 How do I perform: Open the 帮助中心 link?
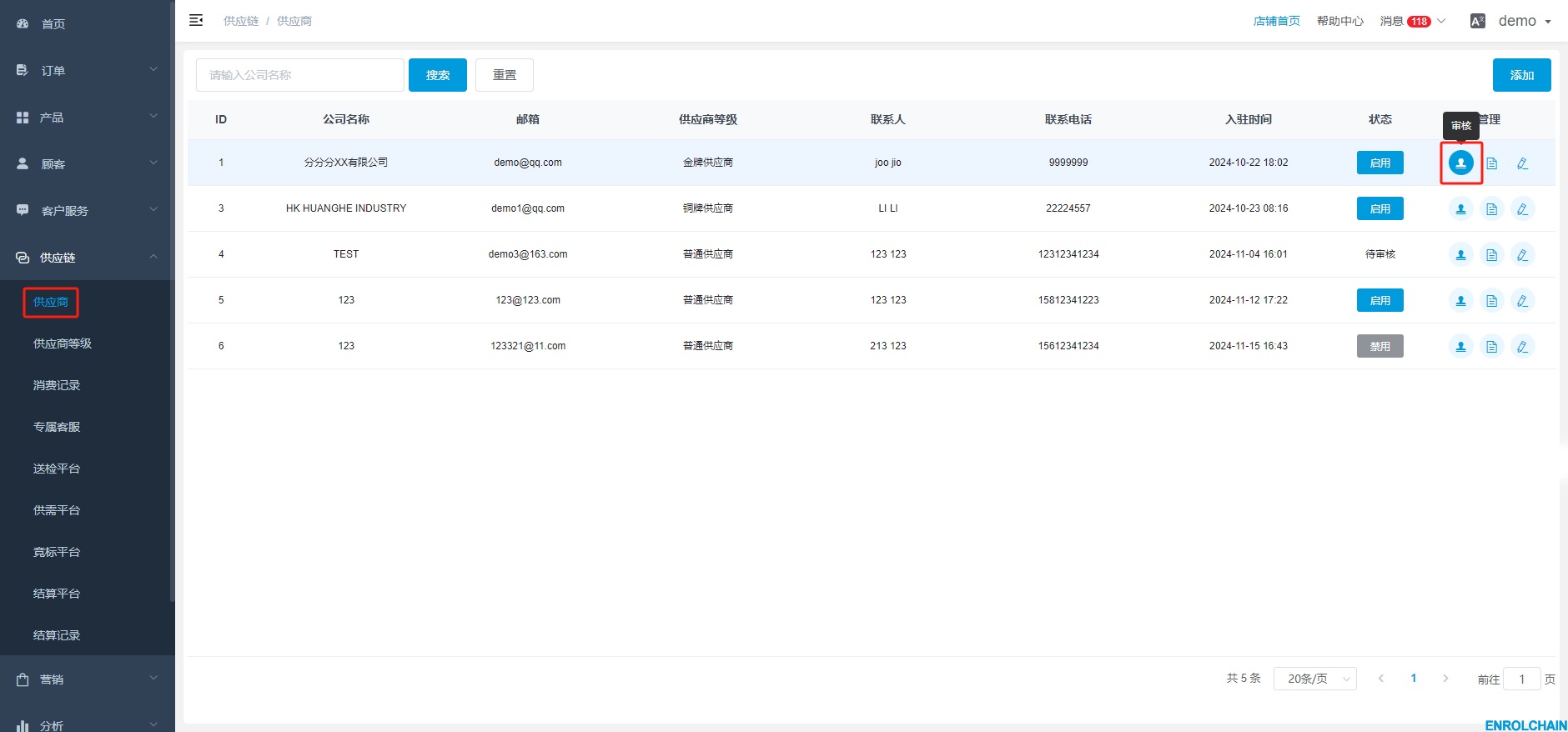click(x=1339, y=22)
